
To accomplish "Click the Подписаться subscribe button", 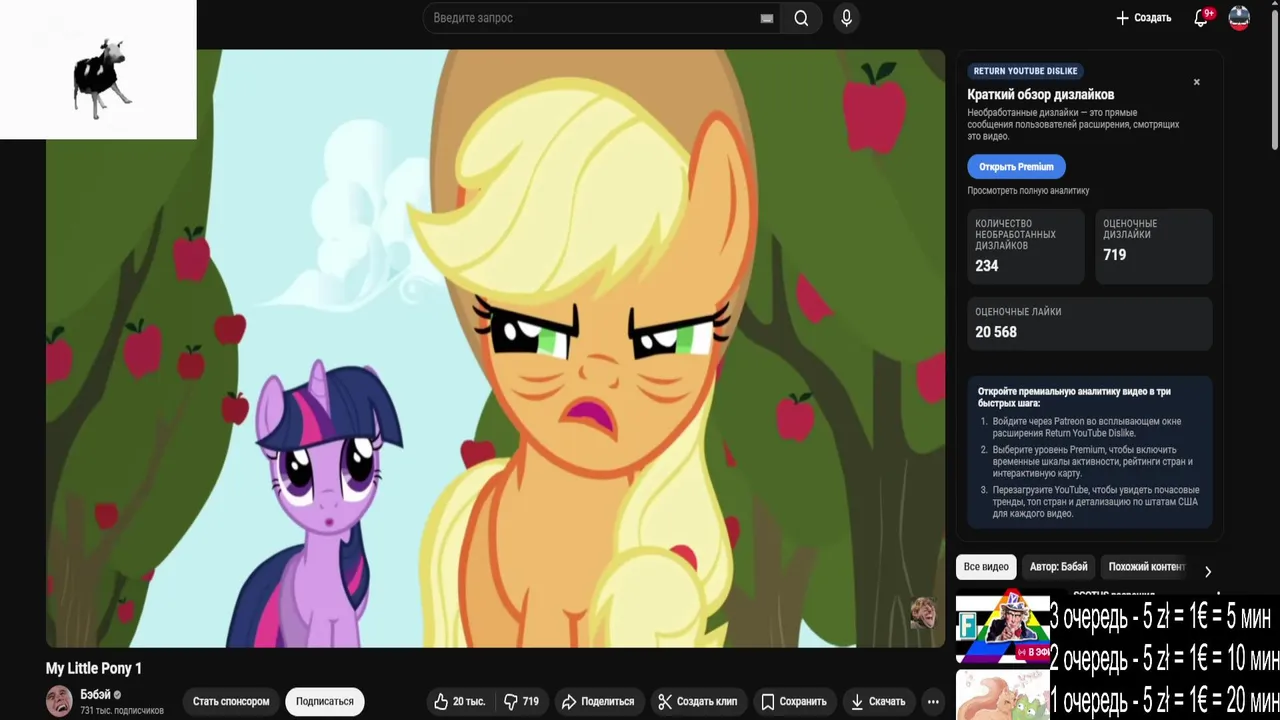I will pyautogui.click(x=325, y=702).
